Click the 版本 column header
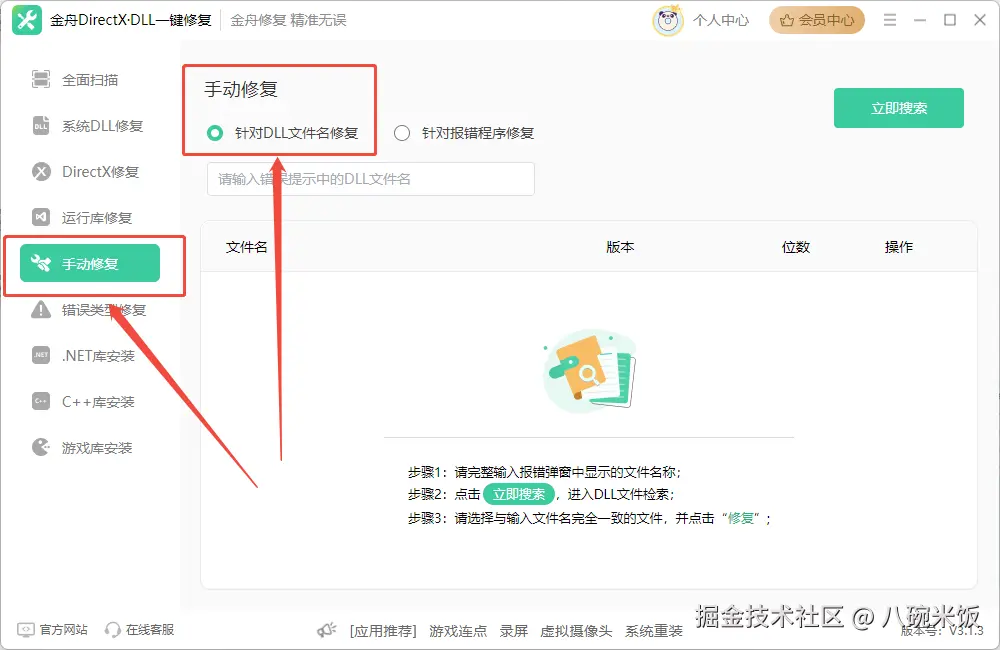Viewport: 1000px width, 650px height. point(620,247)
